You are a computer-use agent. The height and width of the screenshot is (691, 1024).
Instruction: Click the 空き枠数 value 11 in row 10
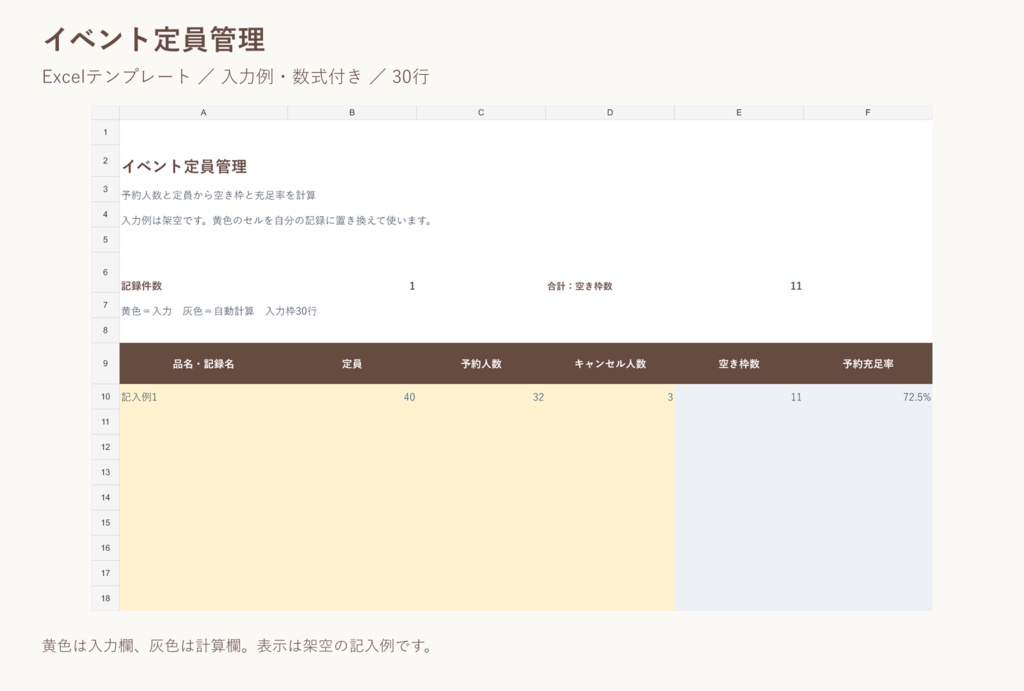coord(796,396)
